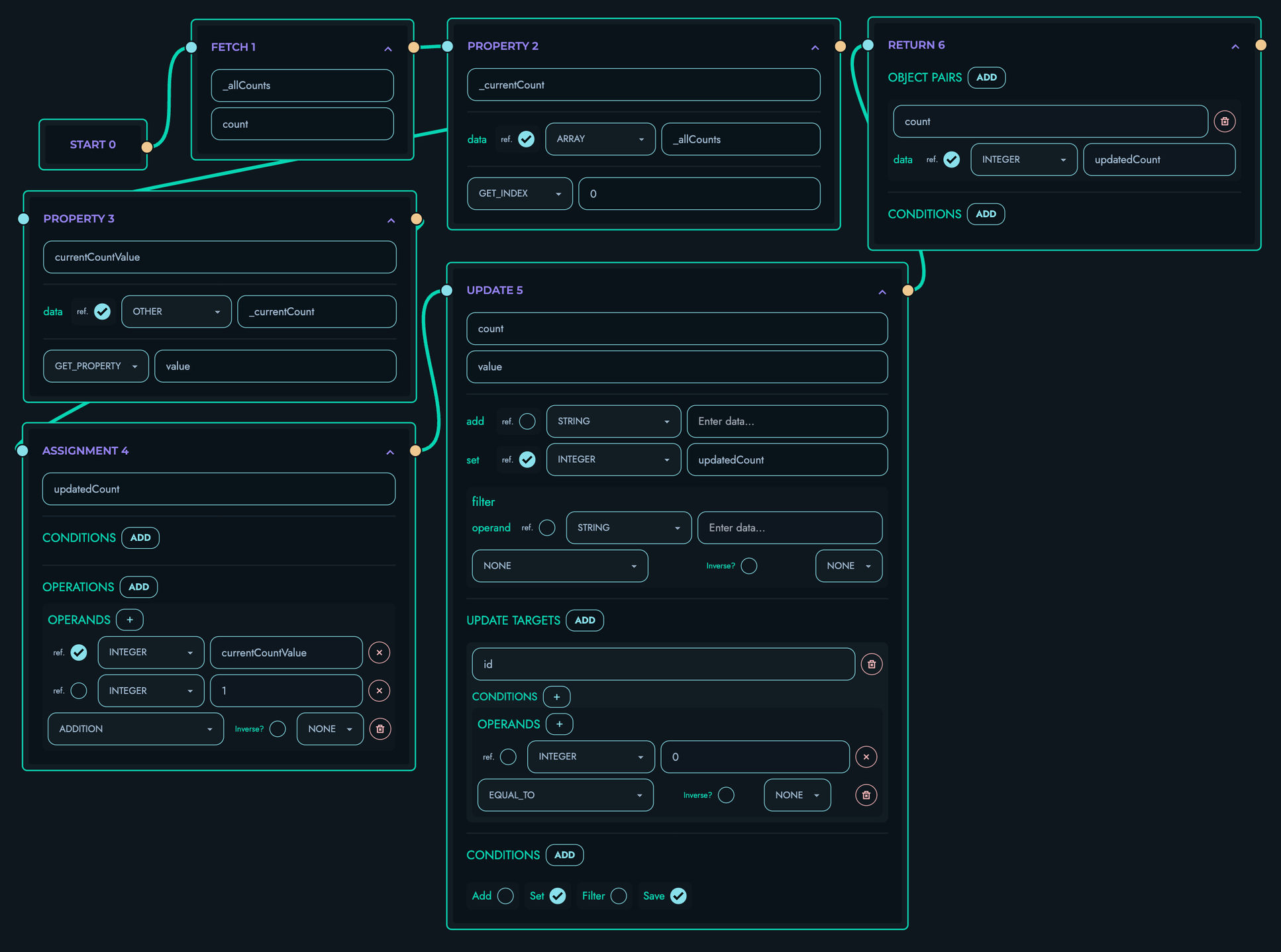Click the add Enter data field in UPDATE 5
1281x952 pixels.
tap(788, 422)
